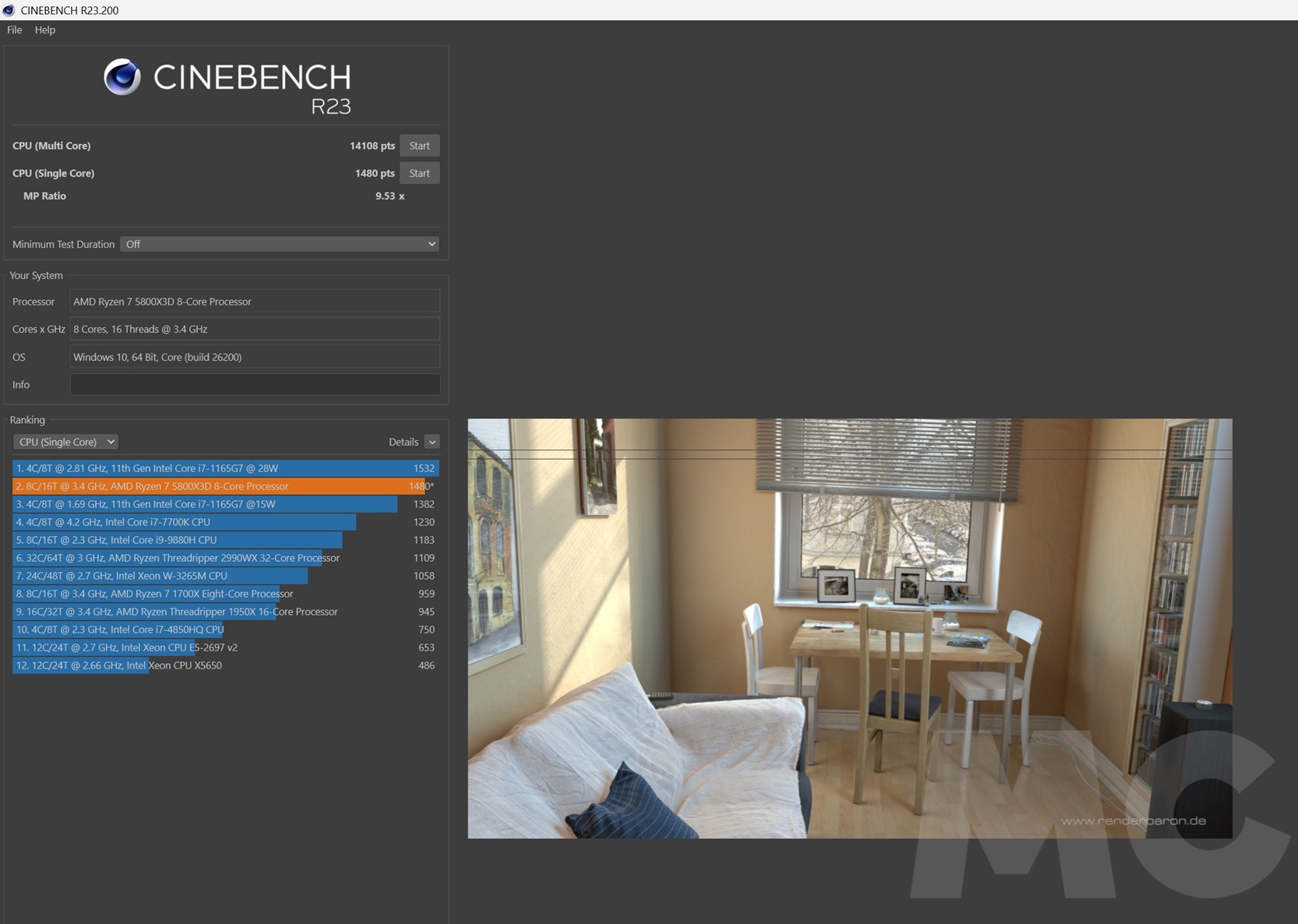1298x924 pixels.
Task: Click the Cores x GHz field
Action: pos(255,329)
